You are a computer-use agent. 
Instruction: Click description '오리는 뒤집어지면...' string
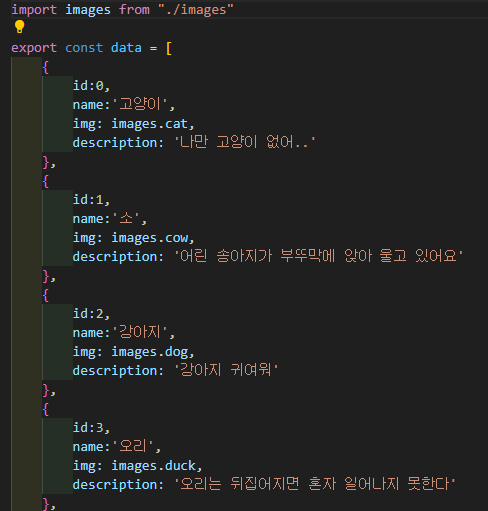[315, 484]
